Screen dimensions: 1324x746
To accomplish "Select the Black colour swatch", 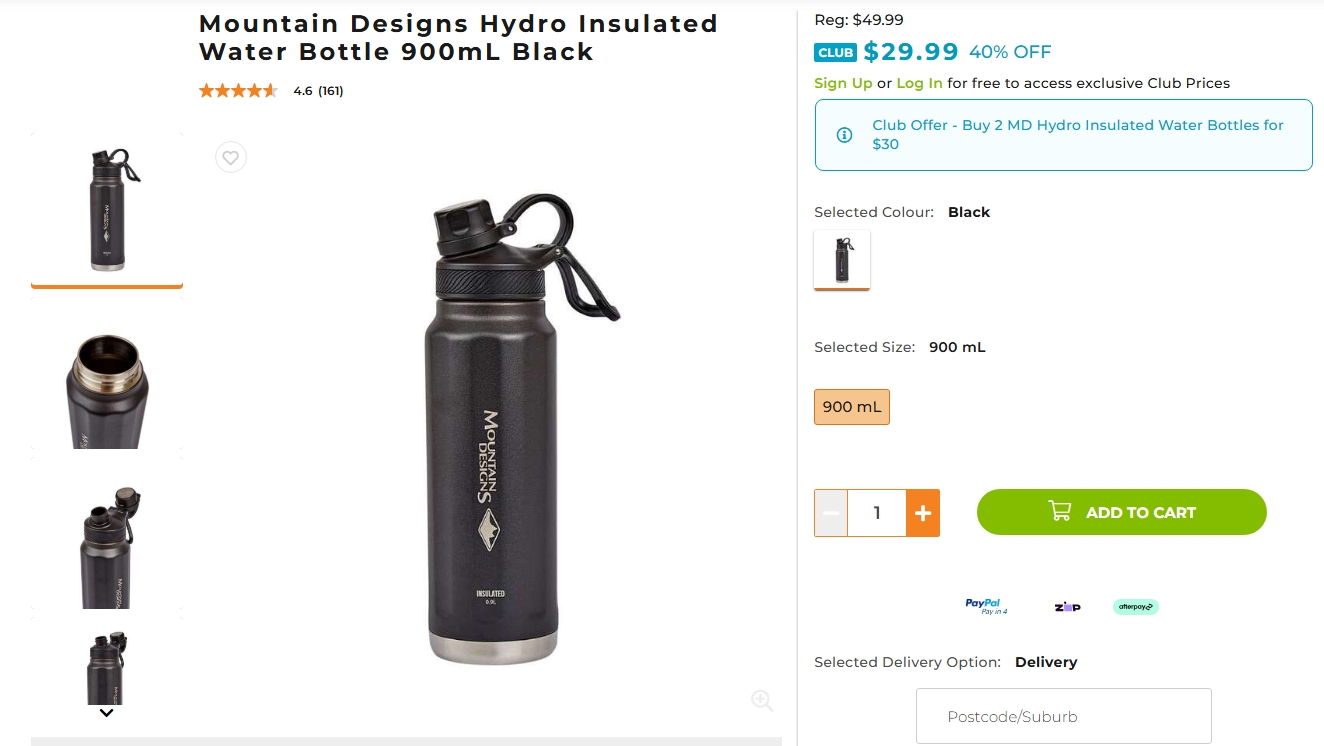I will point(842,259).
